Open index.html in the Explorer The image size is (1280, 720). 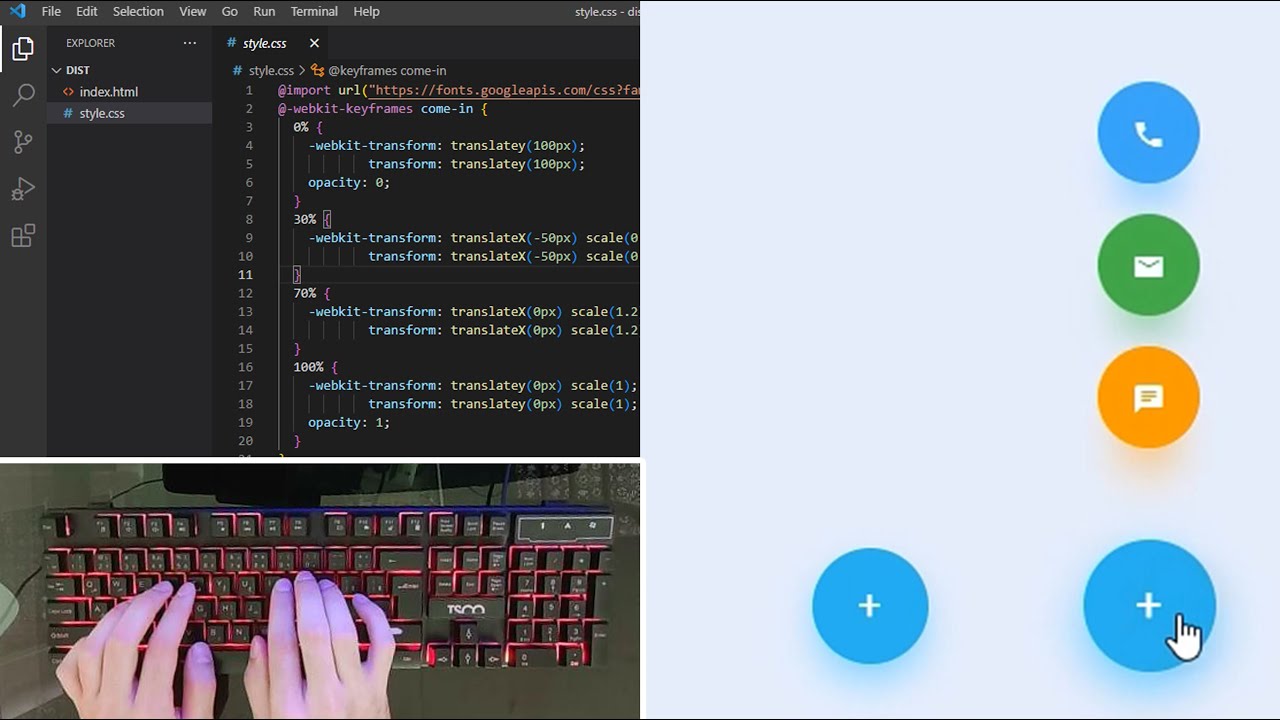pyautogui.click(x=109, y=92)
